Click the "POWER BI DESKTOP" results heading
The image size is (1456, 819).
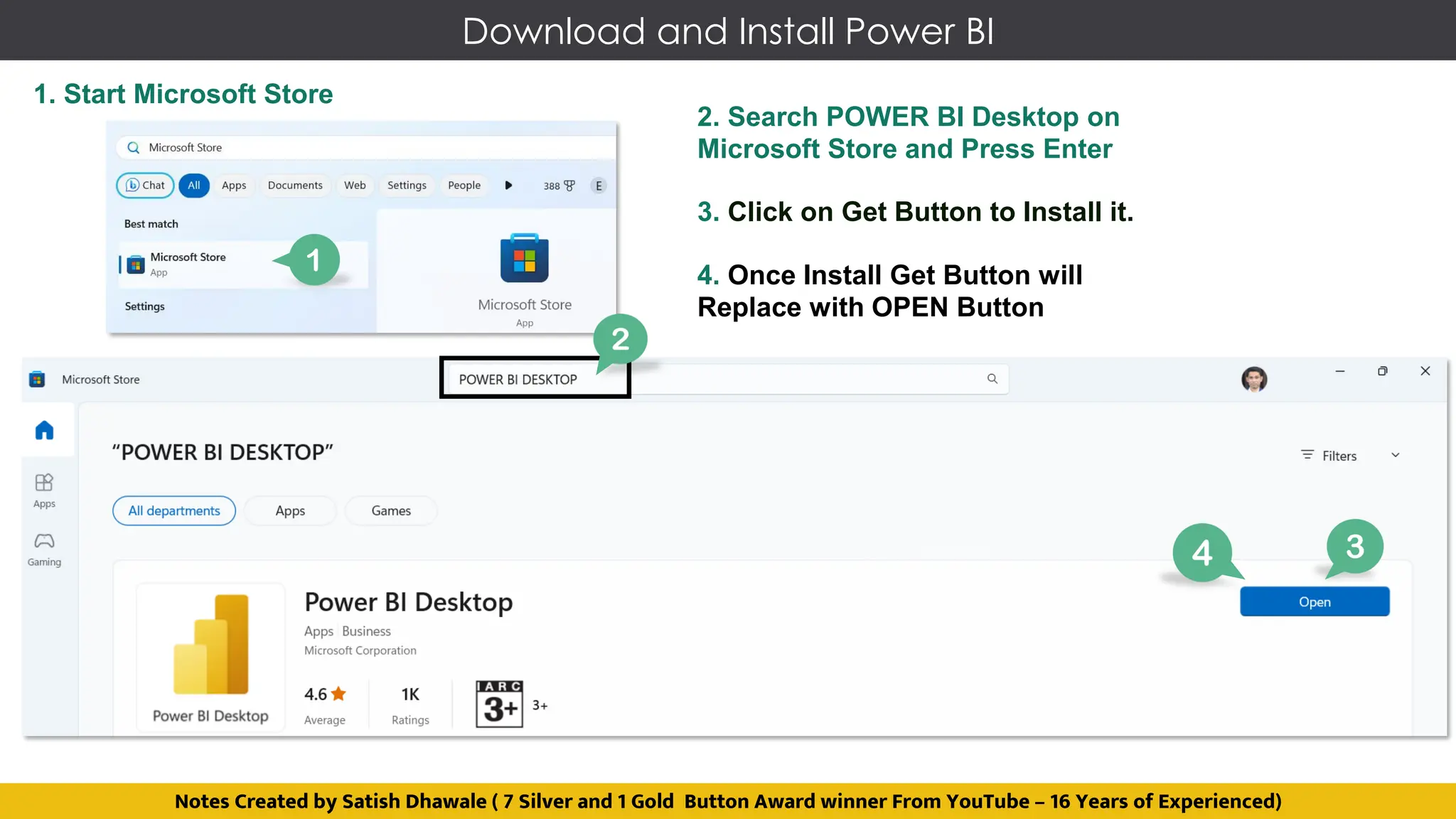[x=223, y=452]
